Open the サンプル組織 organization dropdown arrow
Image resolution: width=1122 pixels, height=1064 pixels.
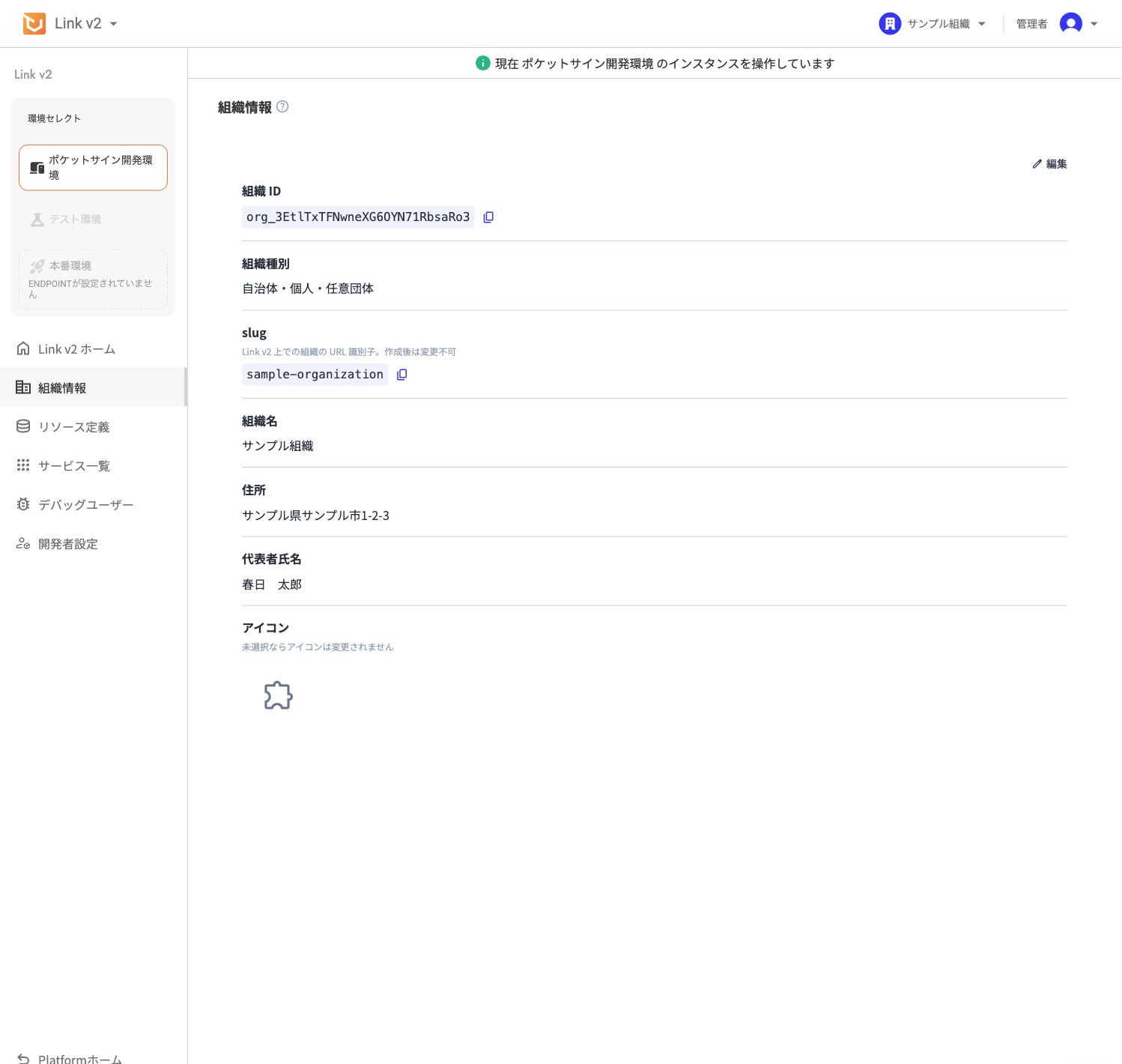(982, 24)
